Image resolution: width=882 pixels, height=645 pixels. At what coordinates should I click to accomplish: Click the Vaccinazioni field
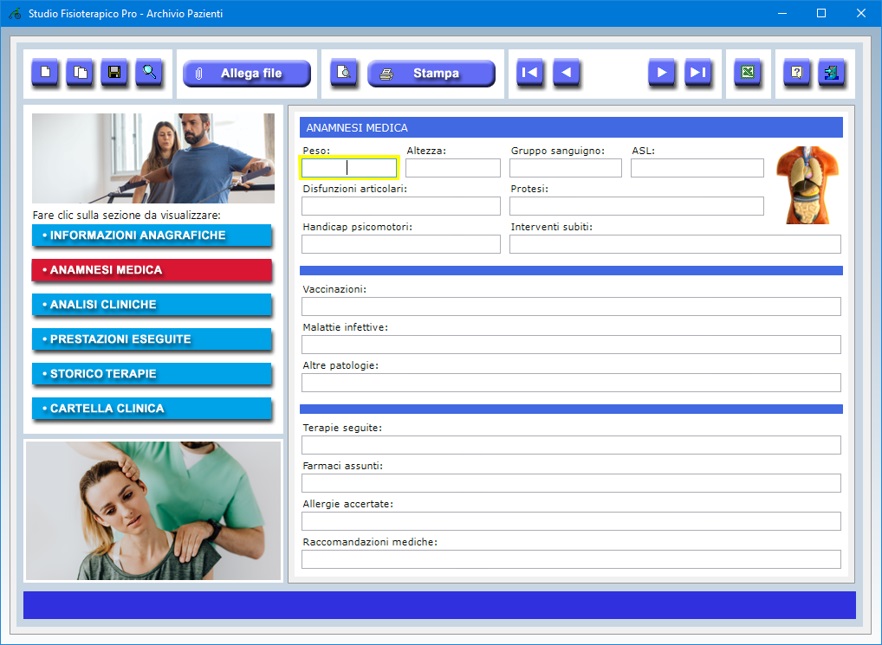point(572,306)
